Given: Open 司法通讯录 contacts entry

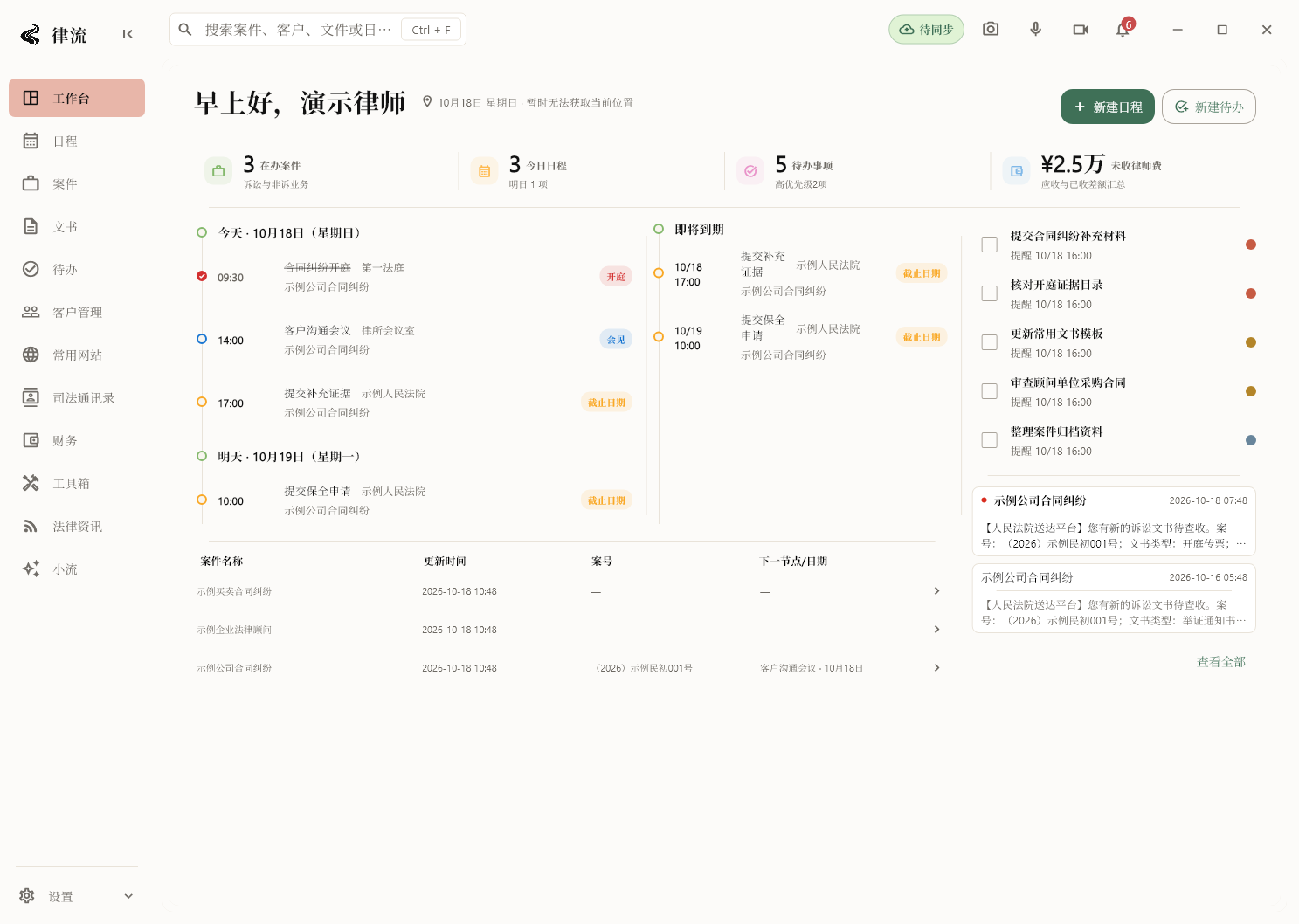Looking at the screenshot, I should (x=77, y=397).
